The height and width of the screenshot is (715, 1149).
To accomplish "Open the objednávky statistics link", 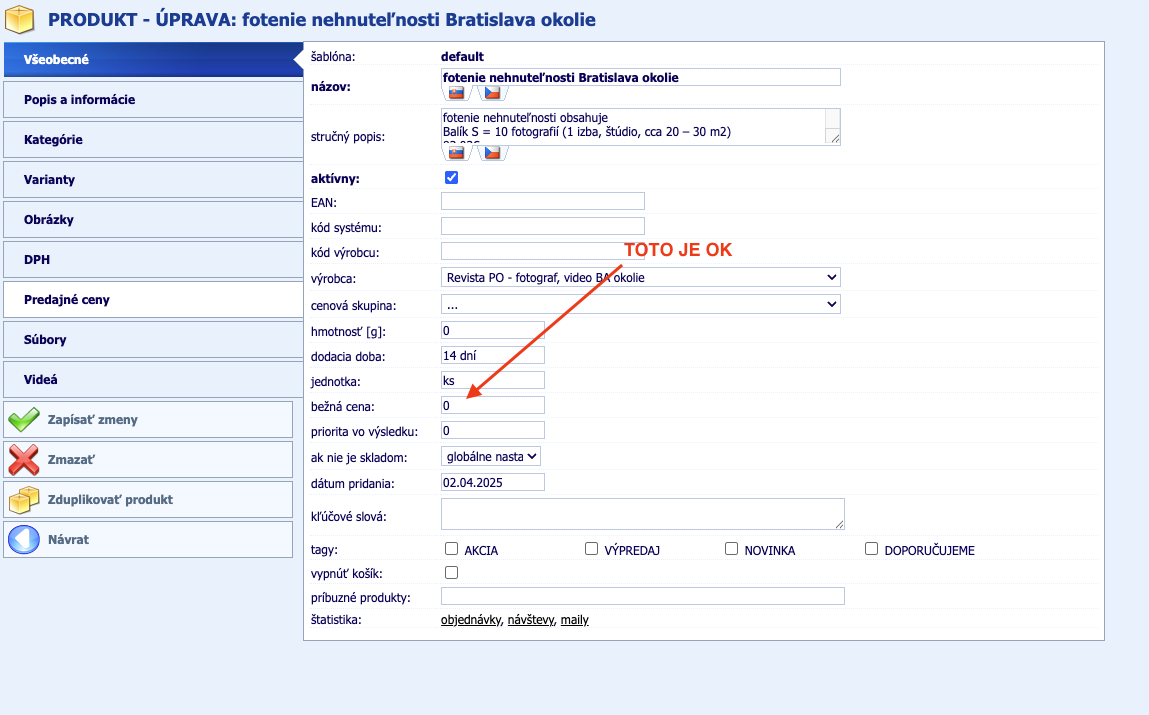I will click(x=470, y=620).
